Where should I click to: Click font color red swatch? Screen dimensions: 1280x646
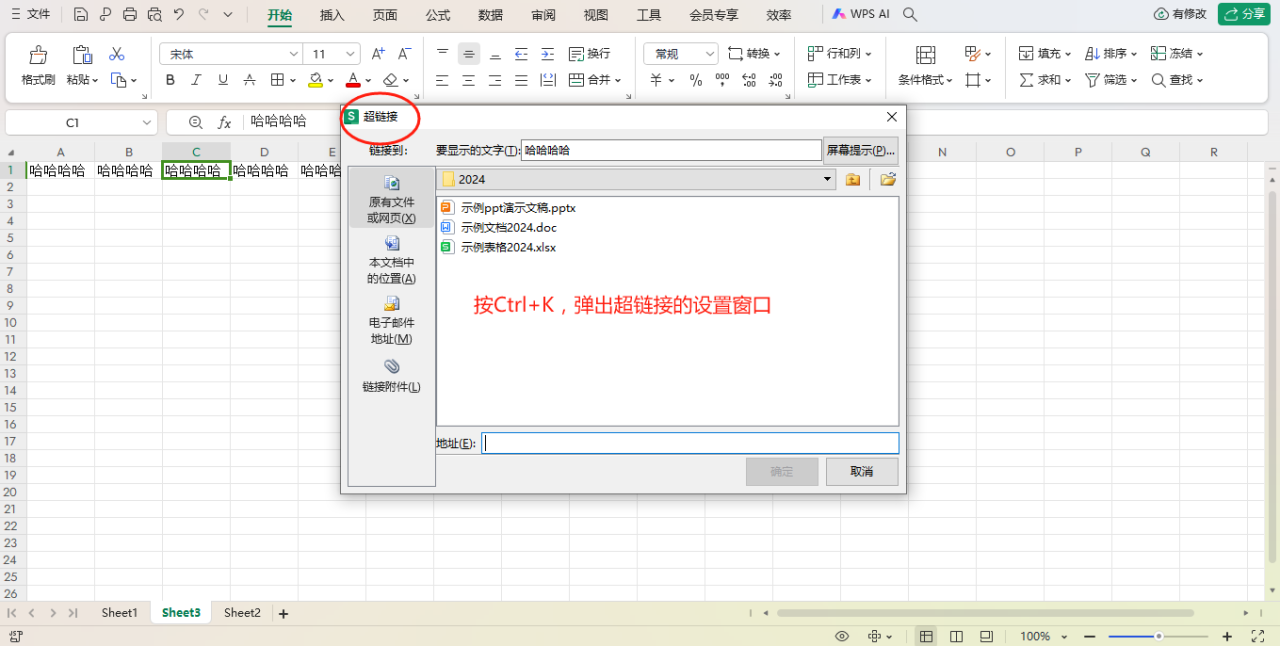(x=353, y=80)
